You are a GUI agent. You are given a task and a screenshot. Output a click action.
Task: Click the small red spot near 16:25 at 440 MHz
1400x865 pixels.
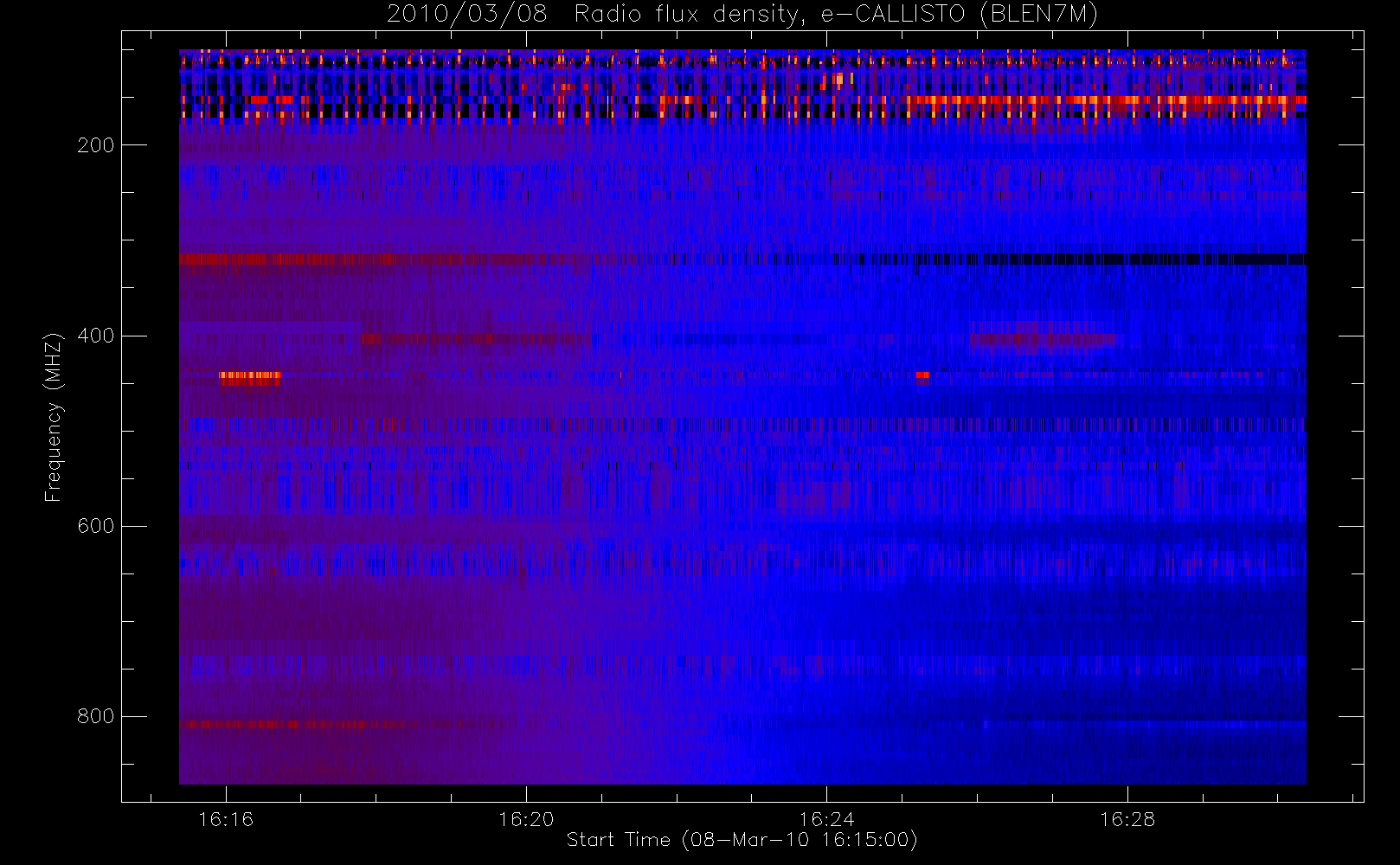(922, 375)
